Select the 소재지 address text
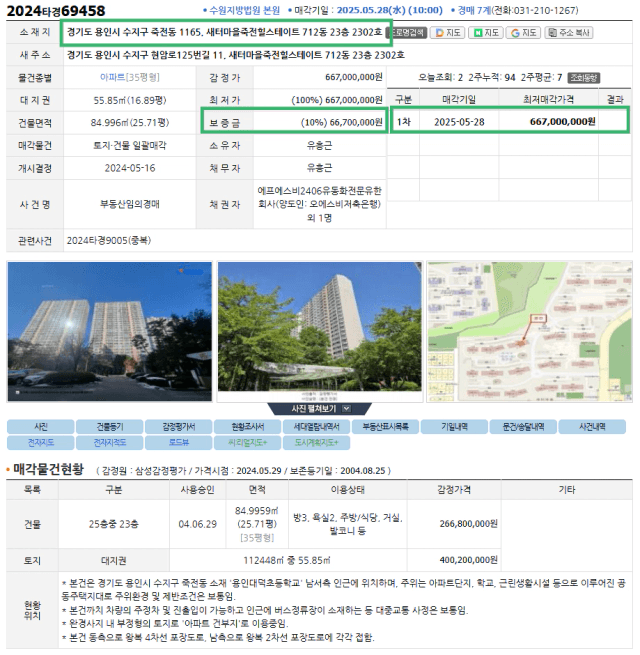Screen dimensions: 640x655 point(224,32)
